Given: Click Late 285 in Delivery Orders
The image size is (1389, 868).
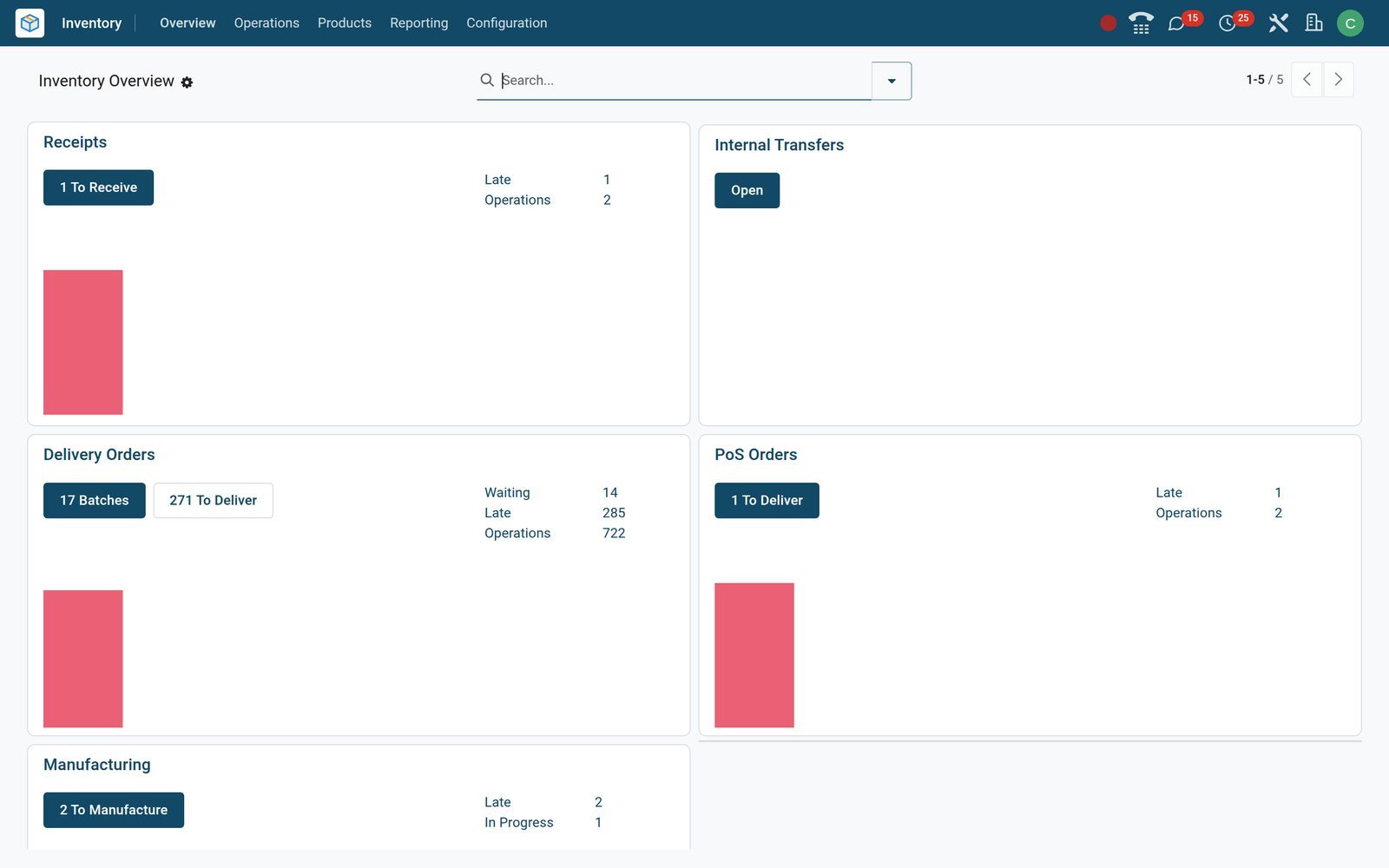Looking at the screenshot, I should point(555,513).
